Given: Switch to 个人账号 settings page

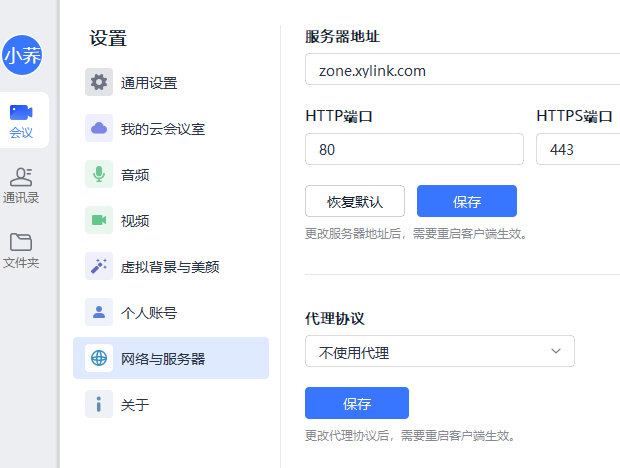Looking at the screenshot, I should pos(149,312).
